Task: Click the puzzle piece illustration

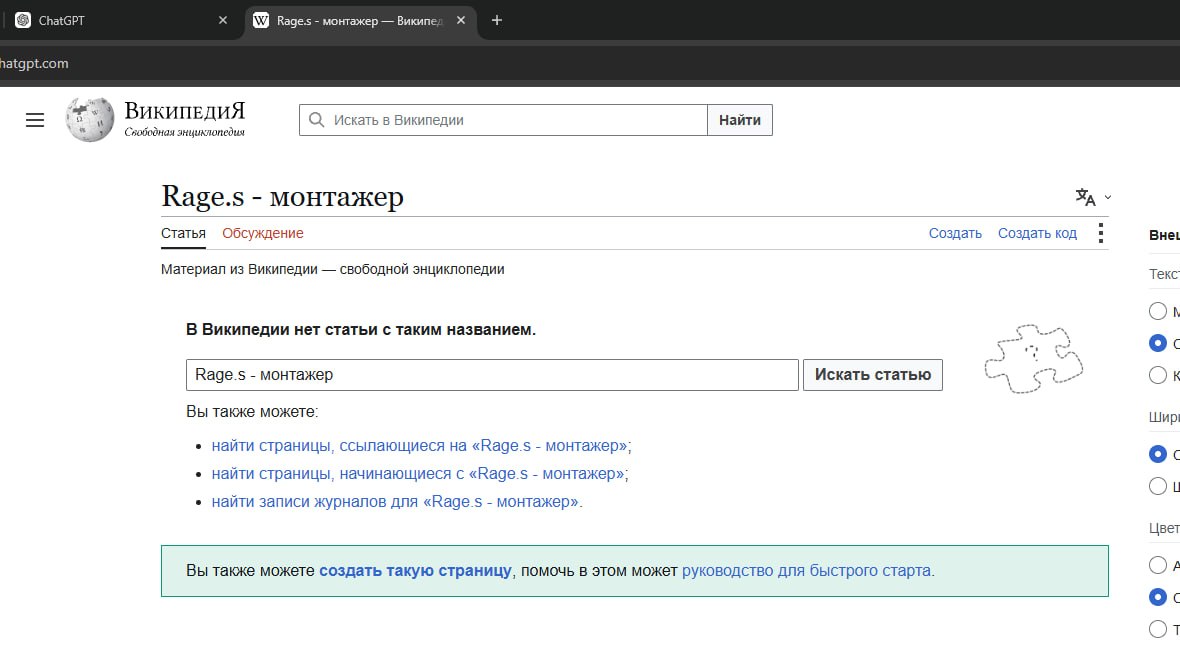Action: pos(1034,358)
